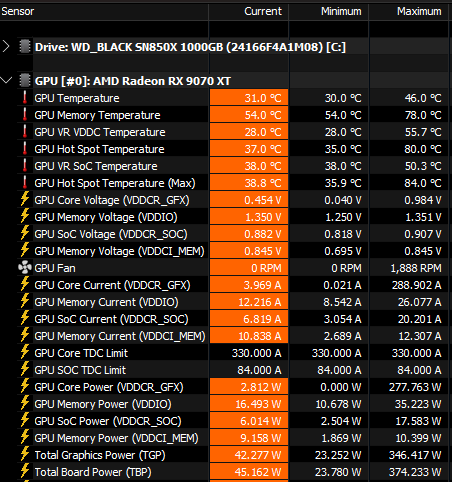Click the lightning icon for GPU Core Voltage (VDDCR_GFX)

(x=25, y=199)
